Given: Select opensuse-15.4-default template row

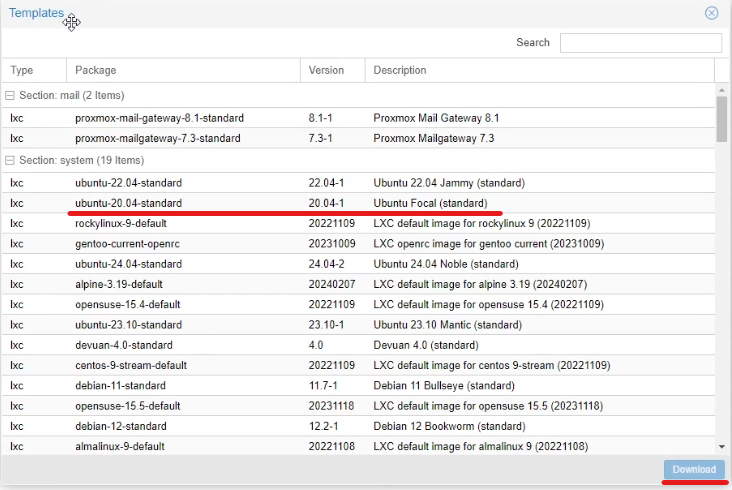Looking at the screenshot, I should (x=358, y=305).
